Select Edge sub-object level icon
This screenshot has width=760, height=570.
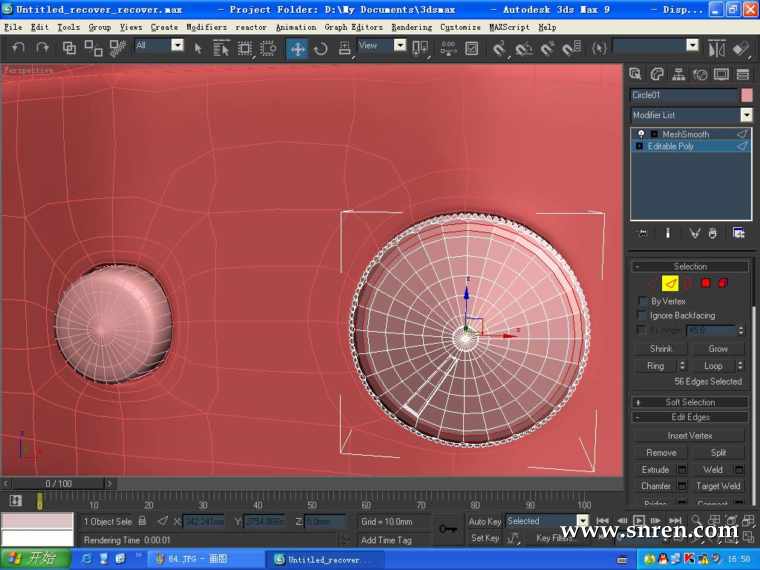pyautogui.click(x=670, y=283)
